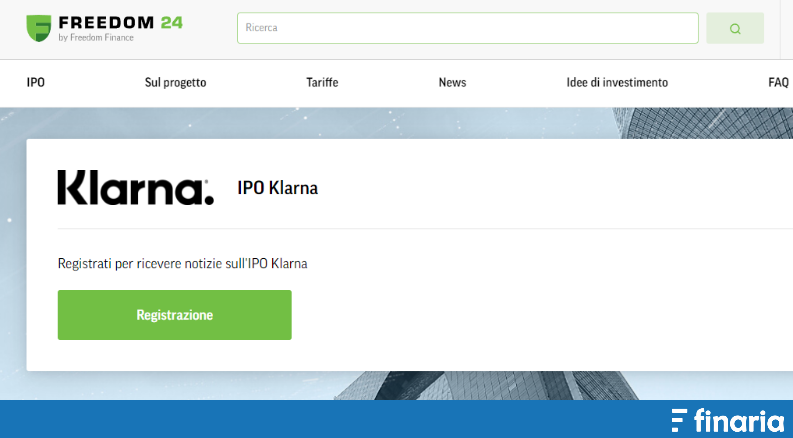This screenshot has width=793, height=438.
Task: Open Idee di investimento menu
Action: coord(617,82)
